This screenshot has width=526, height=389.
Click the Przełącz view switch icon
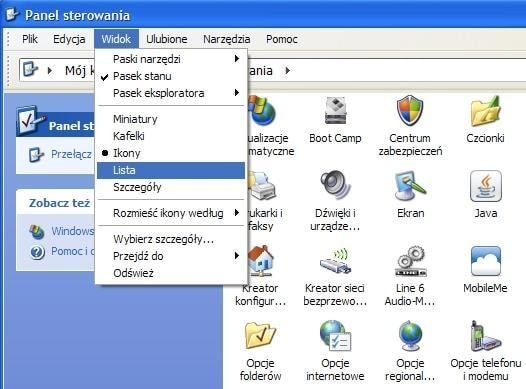(x=36, y=154)
